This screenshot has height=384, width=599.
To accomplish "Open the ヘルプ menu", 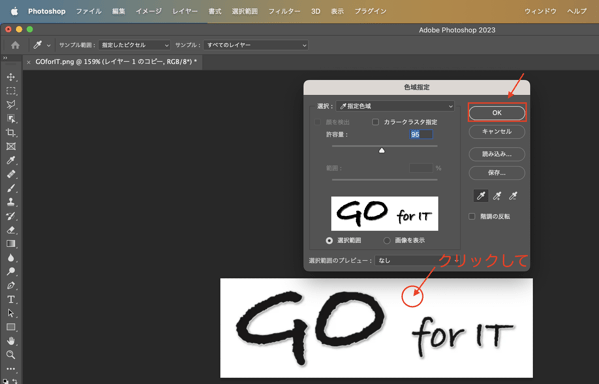I will pos(576,11).
